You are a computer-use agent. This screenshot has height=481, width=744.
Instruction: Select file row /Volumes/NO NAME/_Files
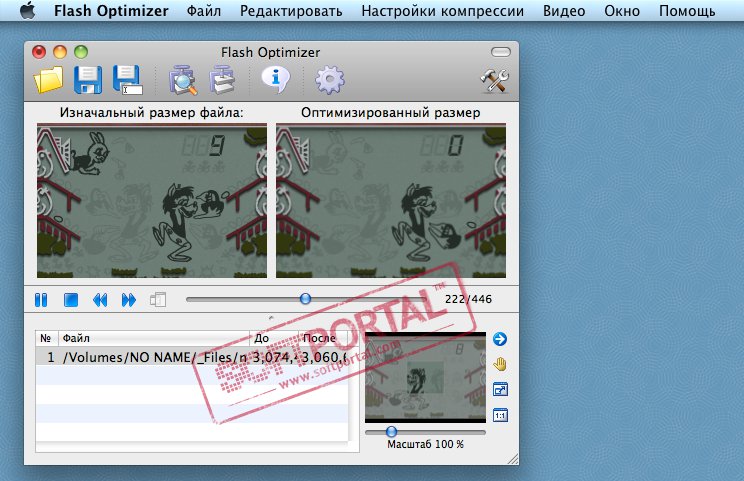(x=192, y=357)
